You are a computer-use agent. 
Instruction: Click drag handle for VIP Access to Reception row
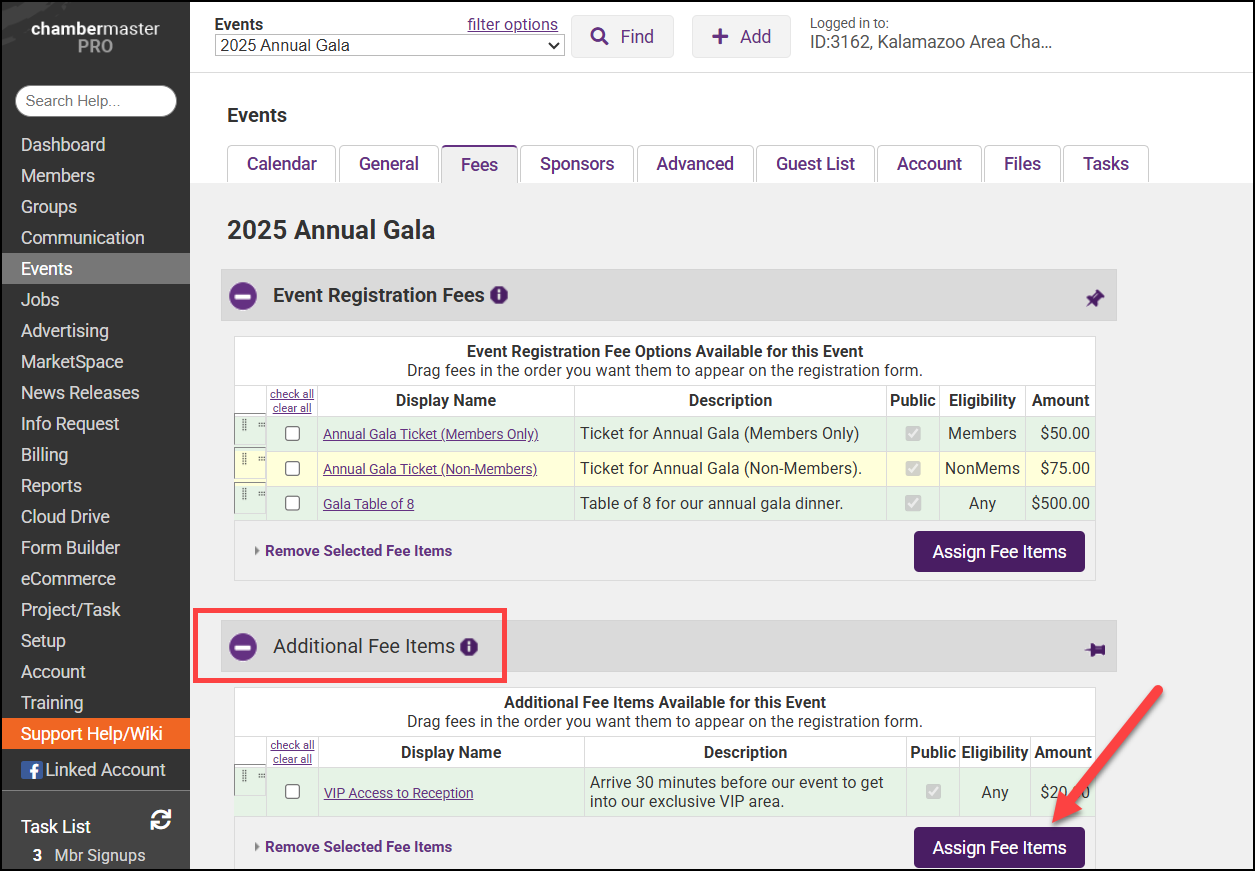tap(249, 779)
